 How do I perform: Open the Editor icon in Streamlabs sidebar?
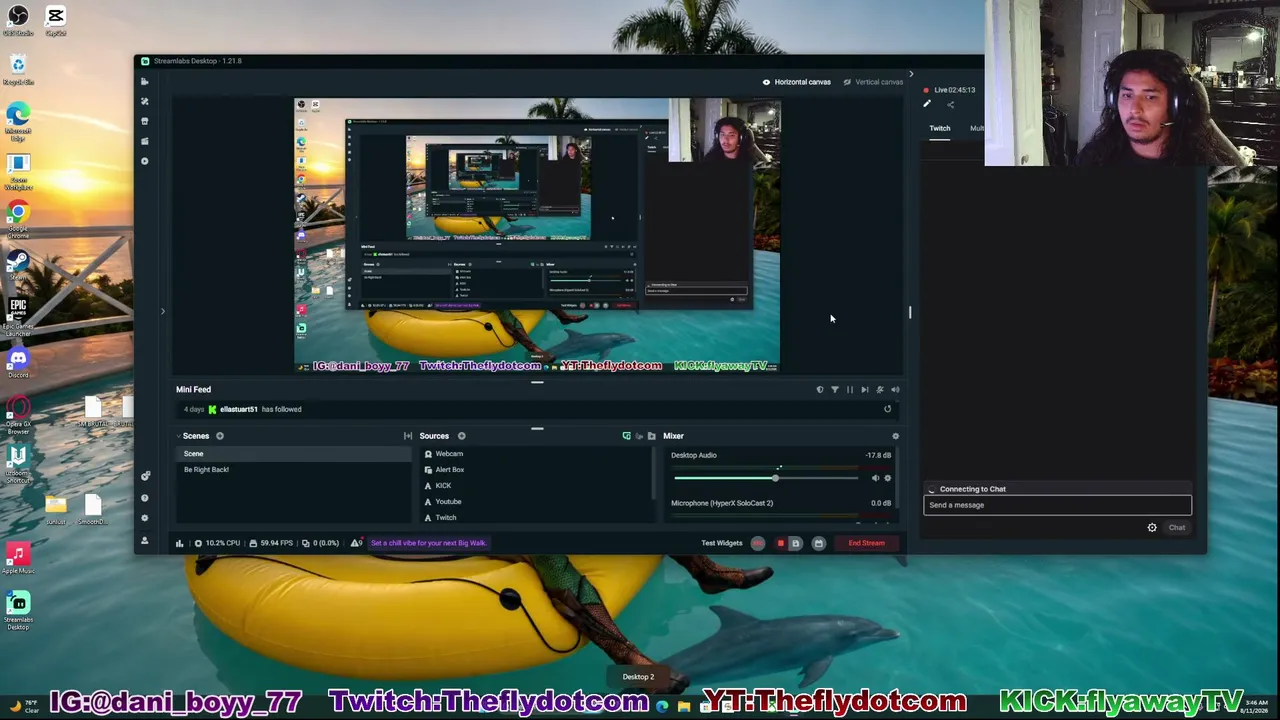(x=145, y=81)
